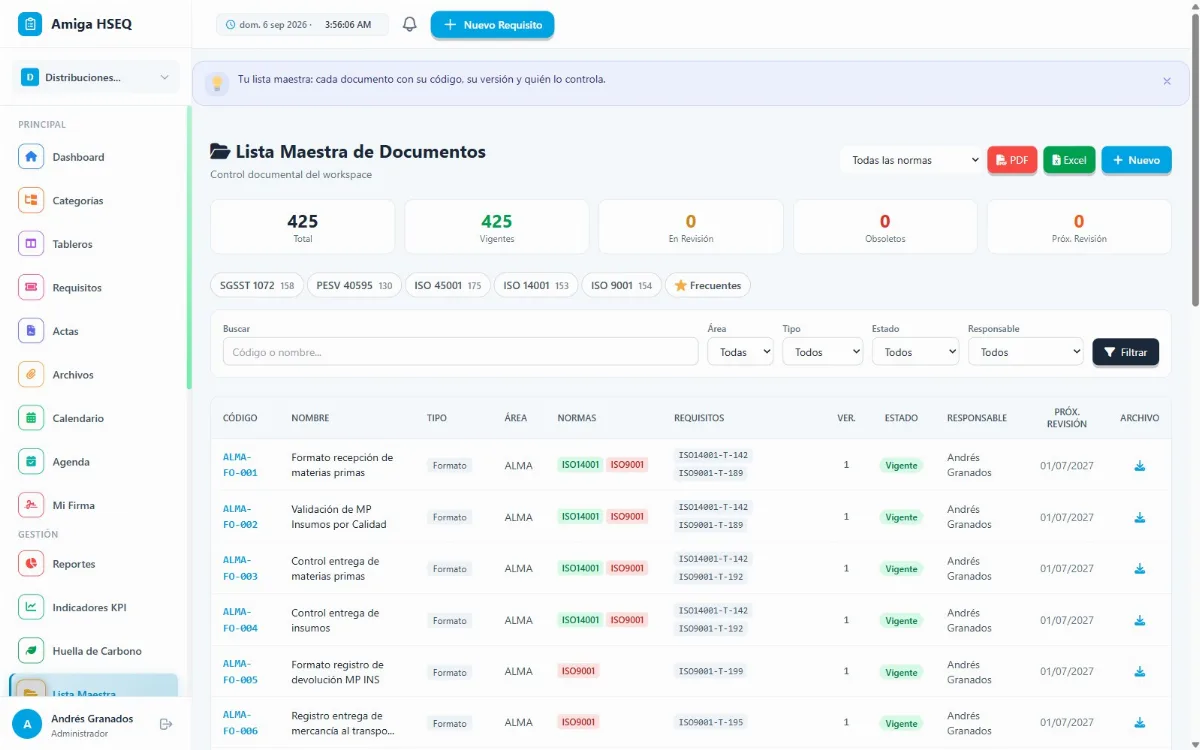Click the Huella de Carbono leaf icon
This screenshot has width=1200, height=750.
pyautogui.click(x=31, y=651)
